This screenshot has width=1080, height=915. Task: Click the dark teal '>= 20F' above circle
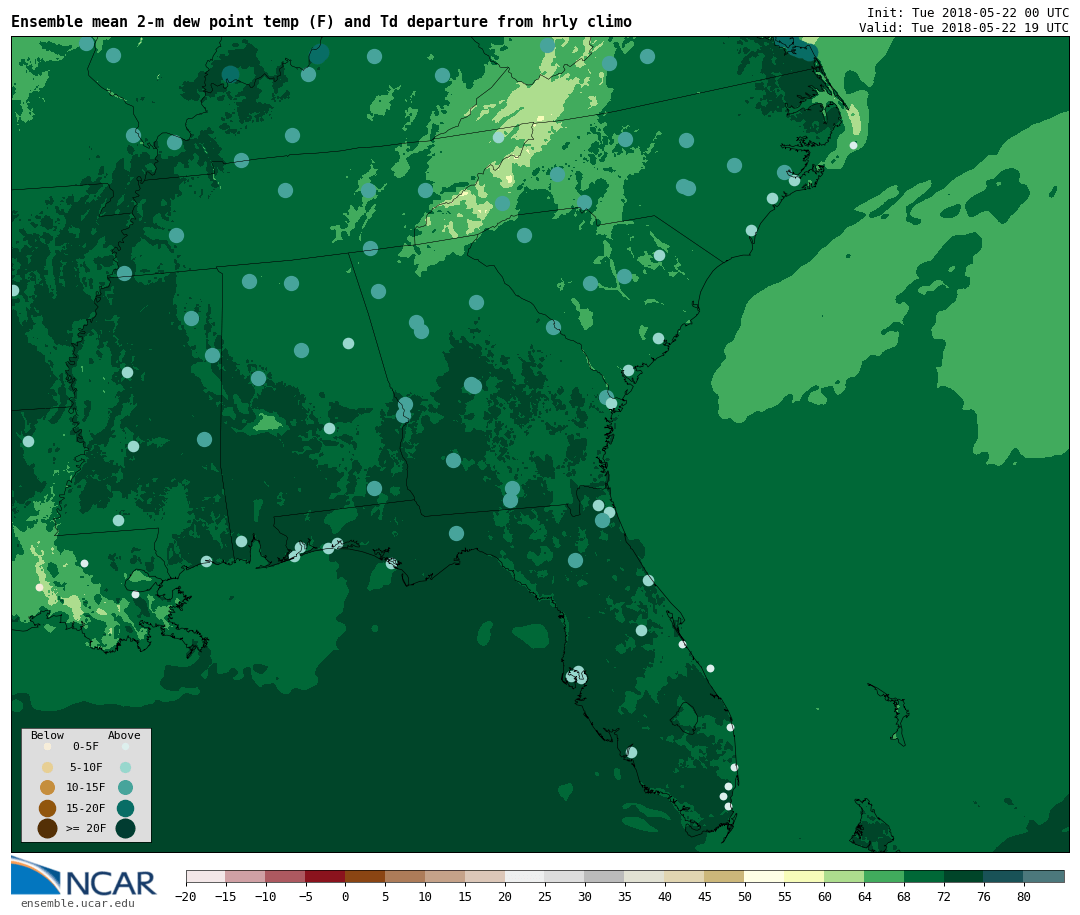(x=125, y=828)
